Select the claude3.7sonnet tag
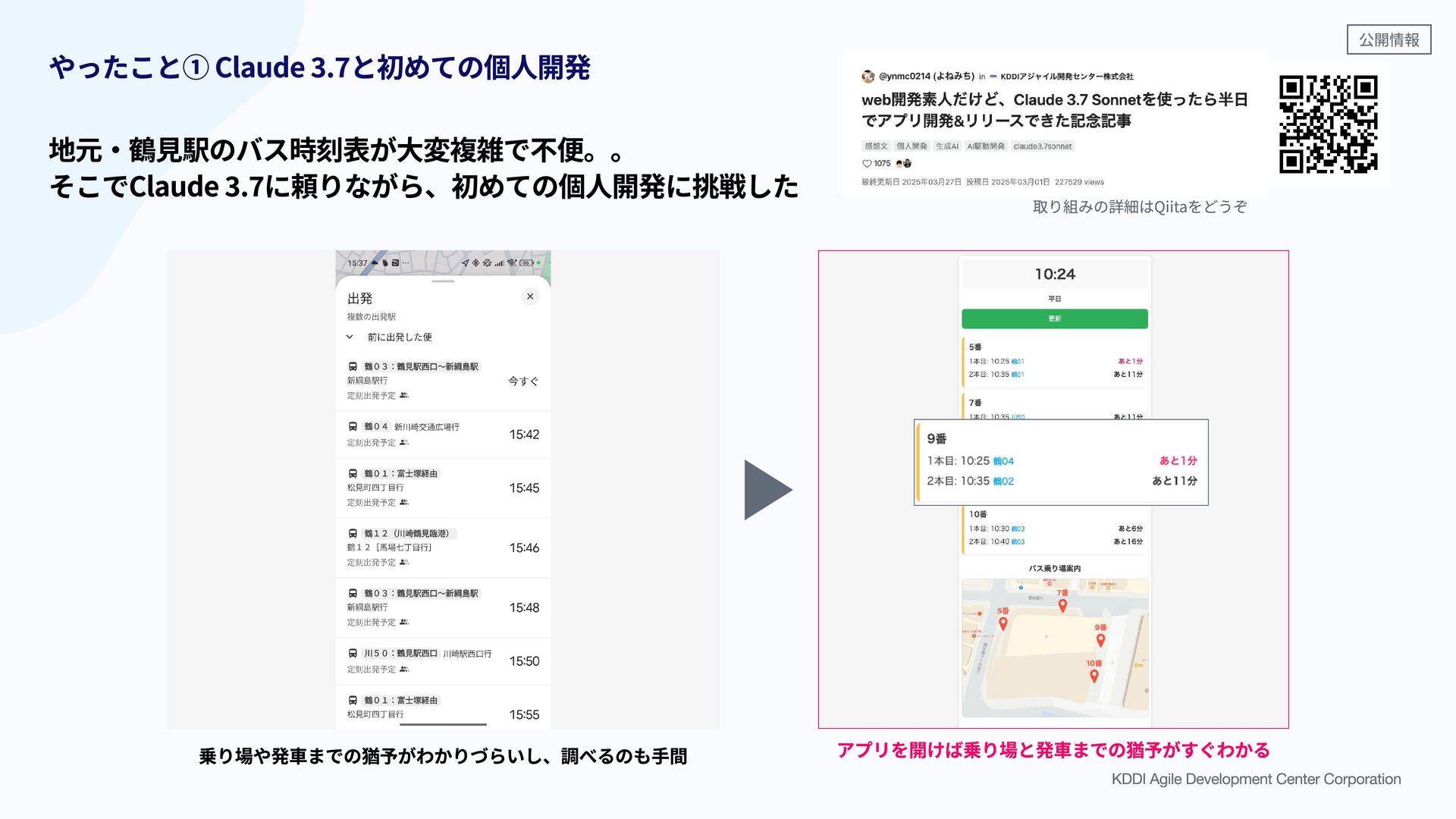 click(x=1042, y=146)
